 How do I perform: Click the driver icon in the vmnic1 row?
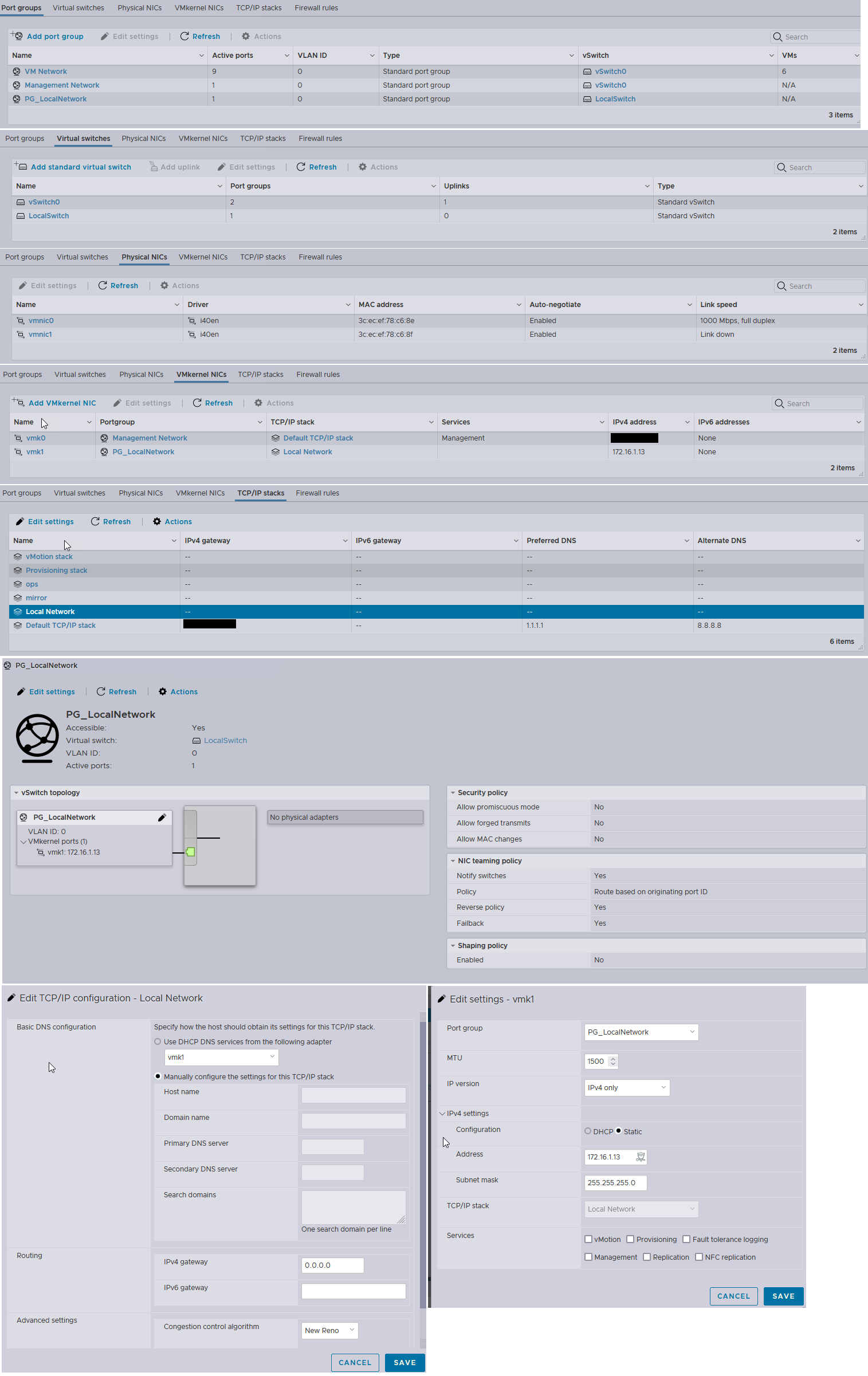(192, 335)
